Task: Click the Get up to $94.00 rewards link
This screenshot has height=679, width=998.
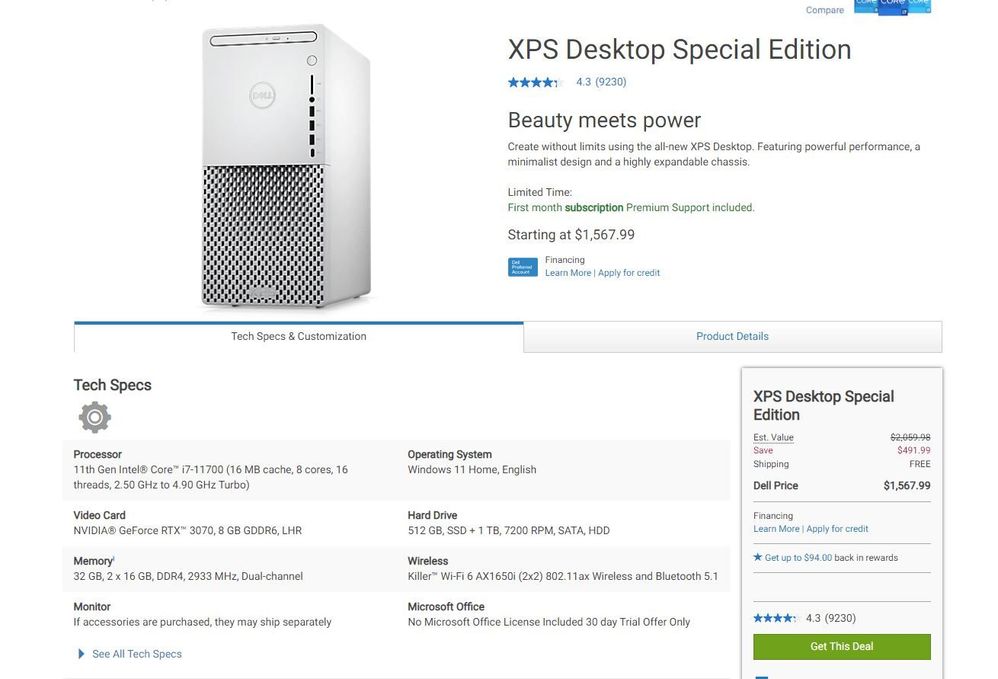Action: click(831, 558)
